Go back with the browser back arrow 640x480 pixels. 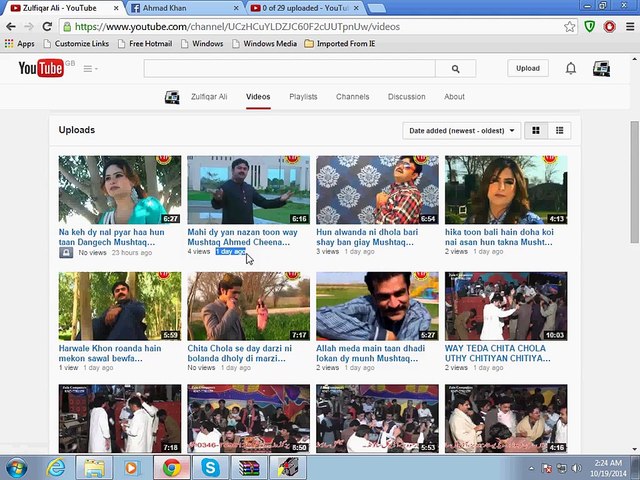click(x=11, y=27)
